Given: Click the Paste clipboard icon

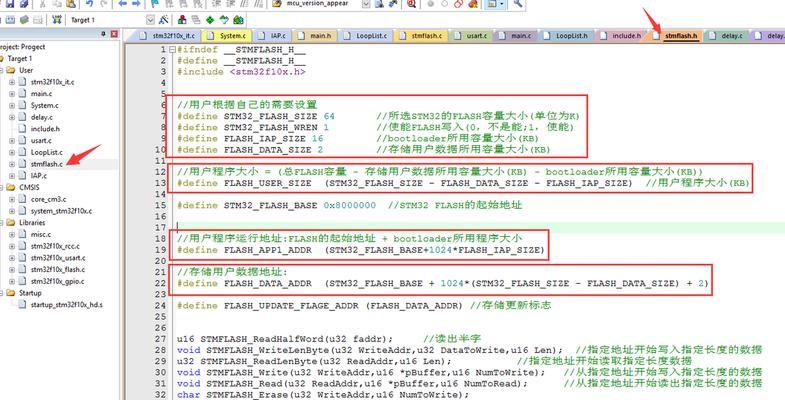Looking at the screenshot, I should (71, 4).
